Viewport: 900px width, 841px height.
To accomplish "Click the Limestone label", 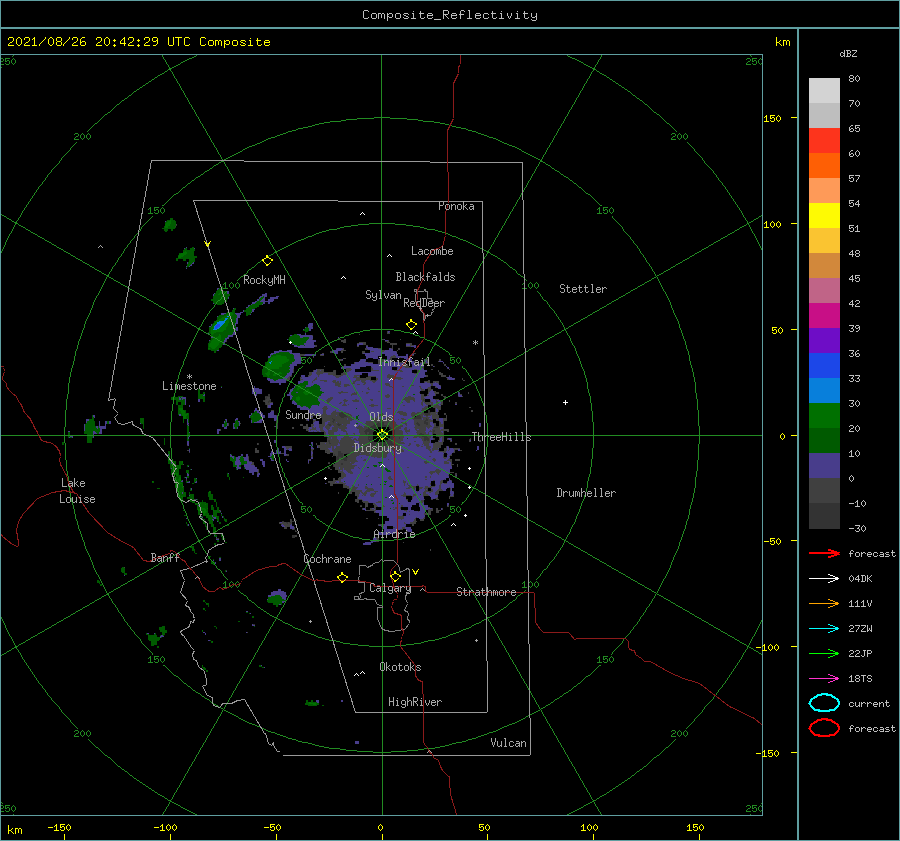I will (189, 386).
